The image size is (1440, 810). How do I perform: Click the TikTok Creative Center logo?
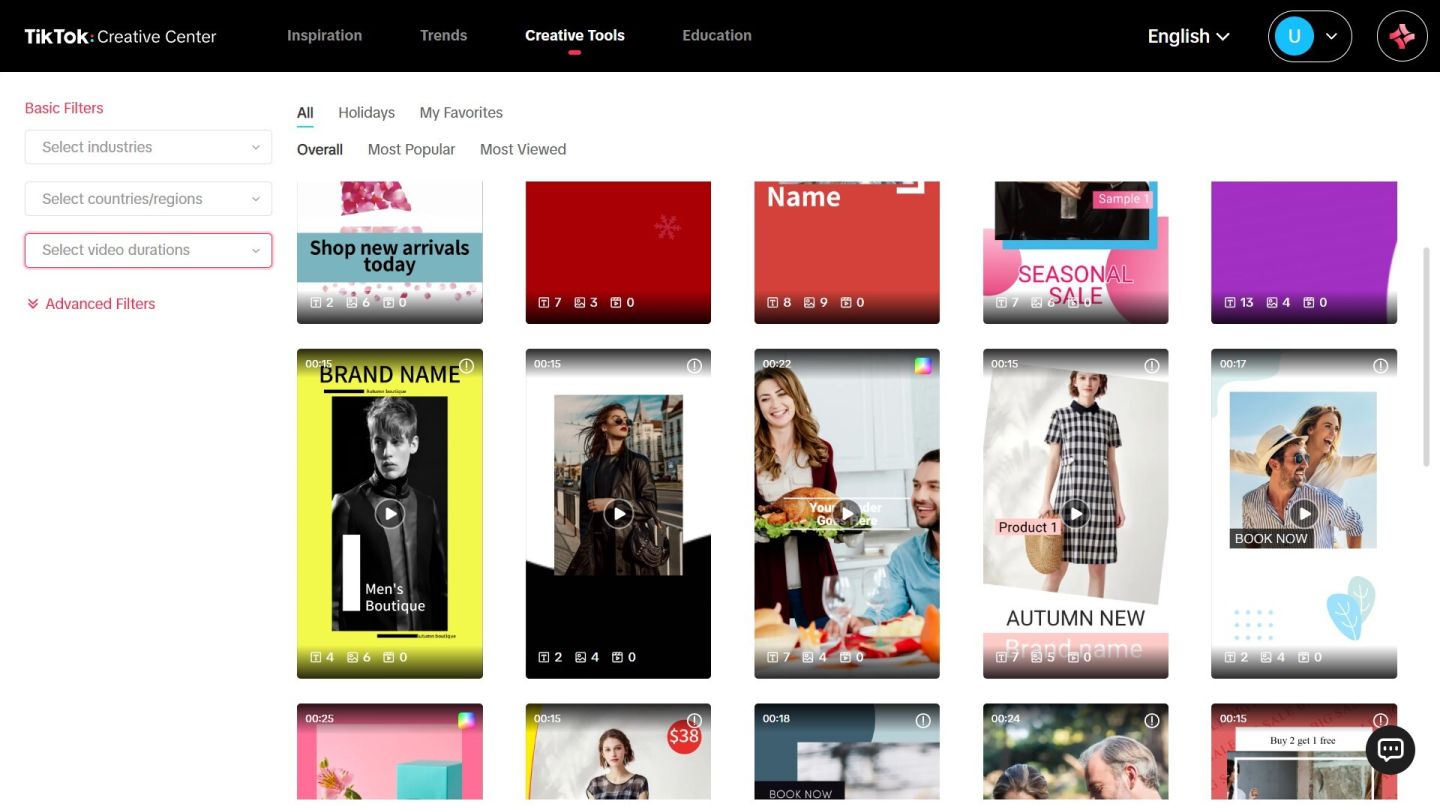120,37
